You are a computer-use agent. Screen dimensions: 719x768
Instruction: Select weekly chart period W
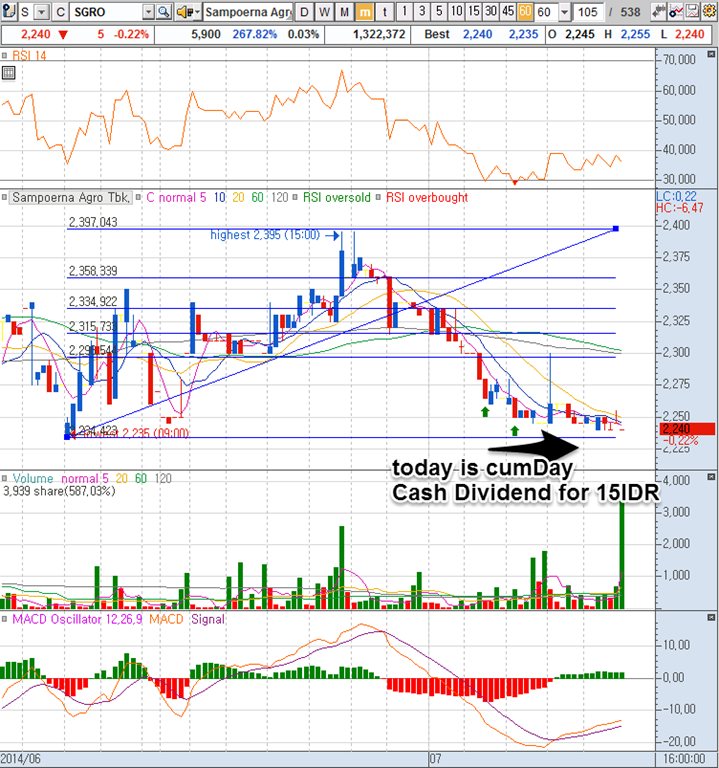tap(324, 11)
